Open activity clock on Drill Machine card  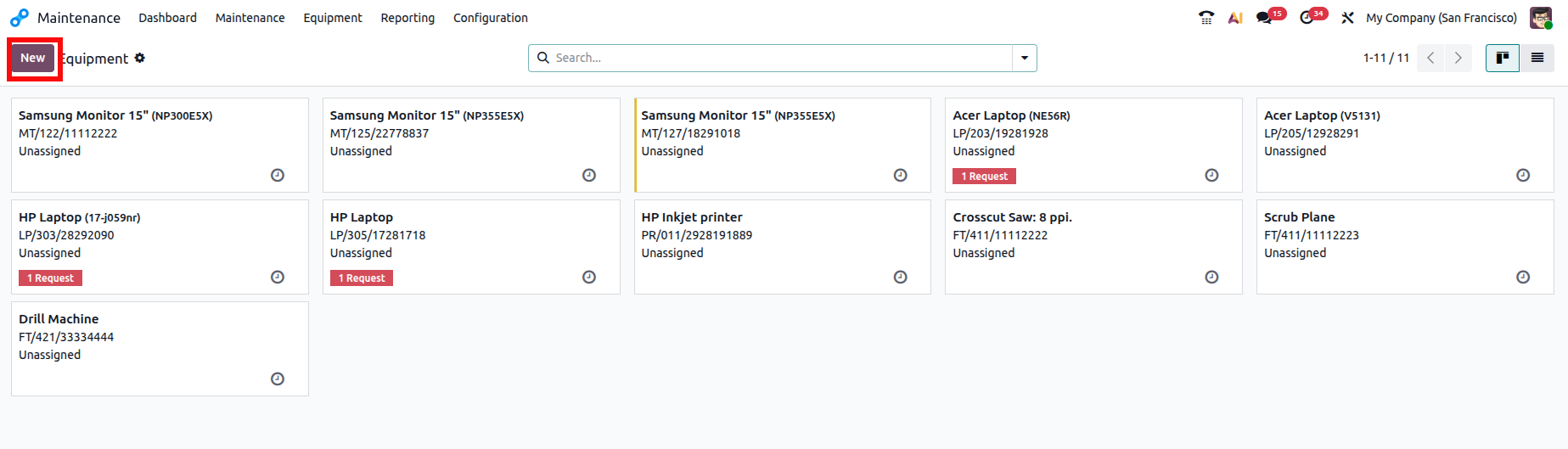pyautogui.click(x=278, y=379)
